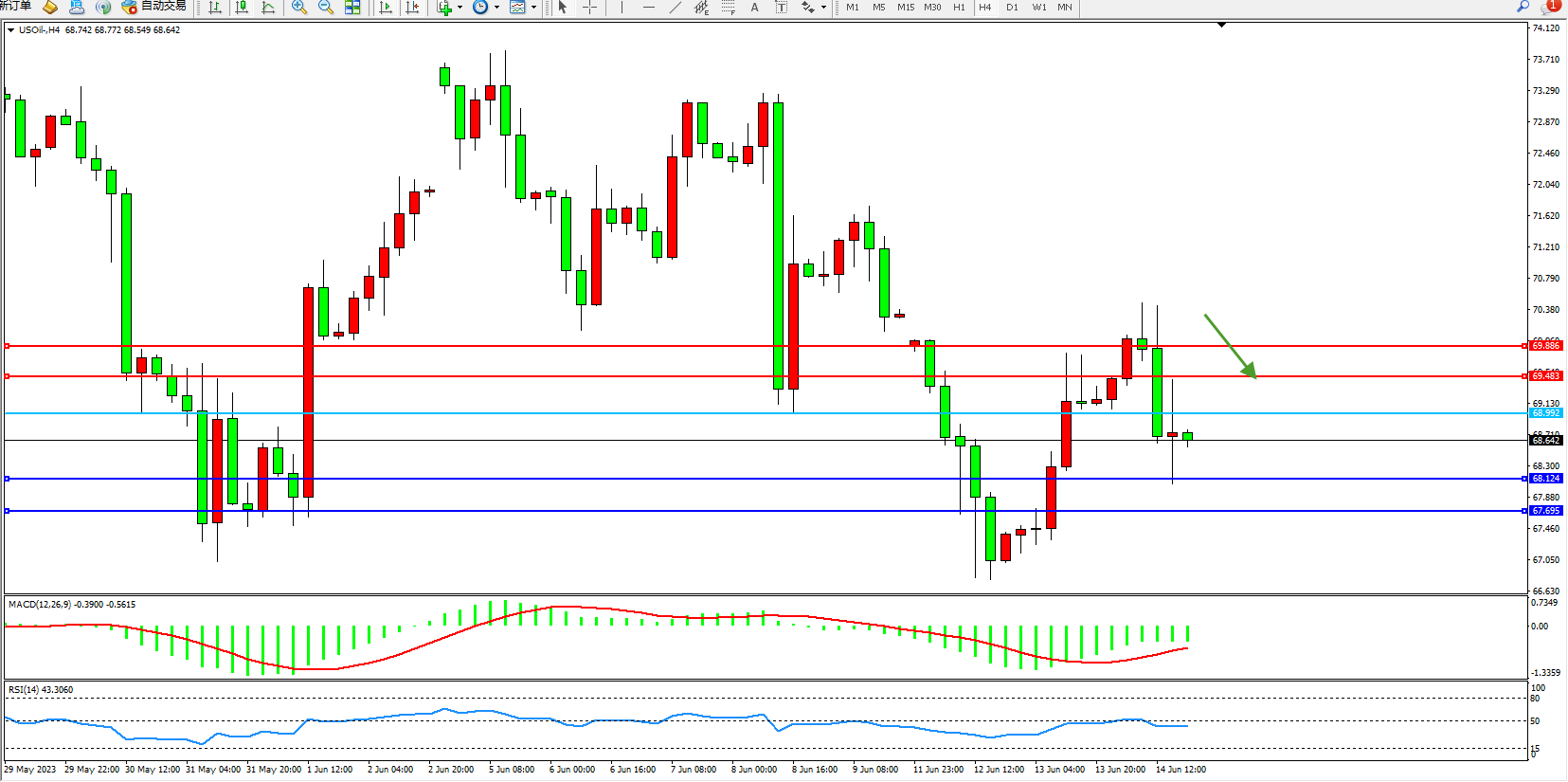Toggle the 自动交易 auto trading button

154,7
